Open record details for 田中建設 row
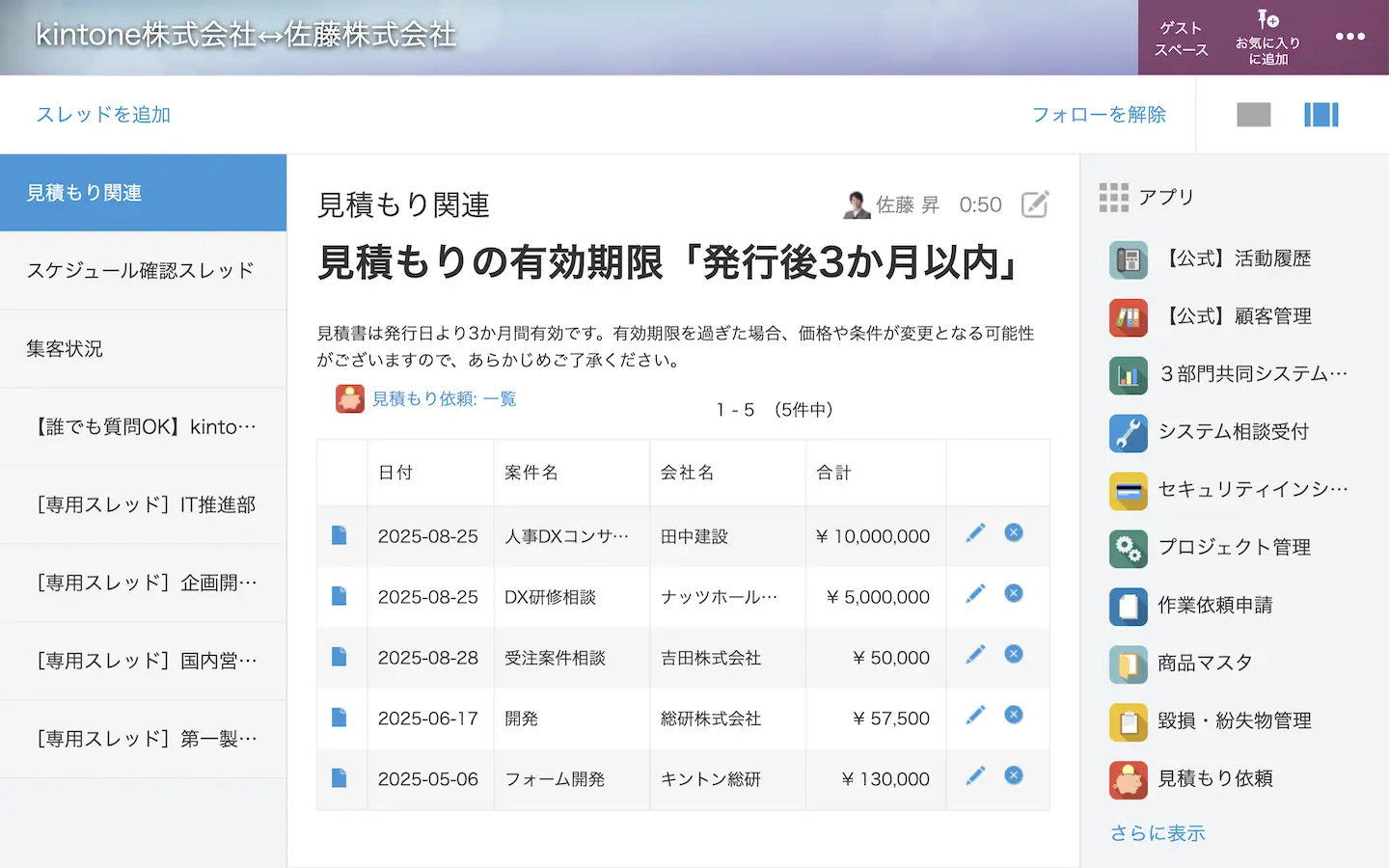This screenshot has height=868, width=1389. pos(339,536)
